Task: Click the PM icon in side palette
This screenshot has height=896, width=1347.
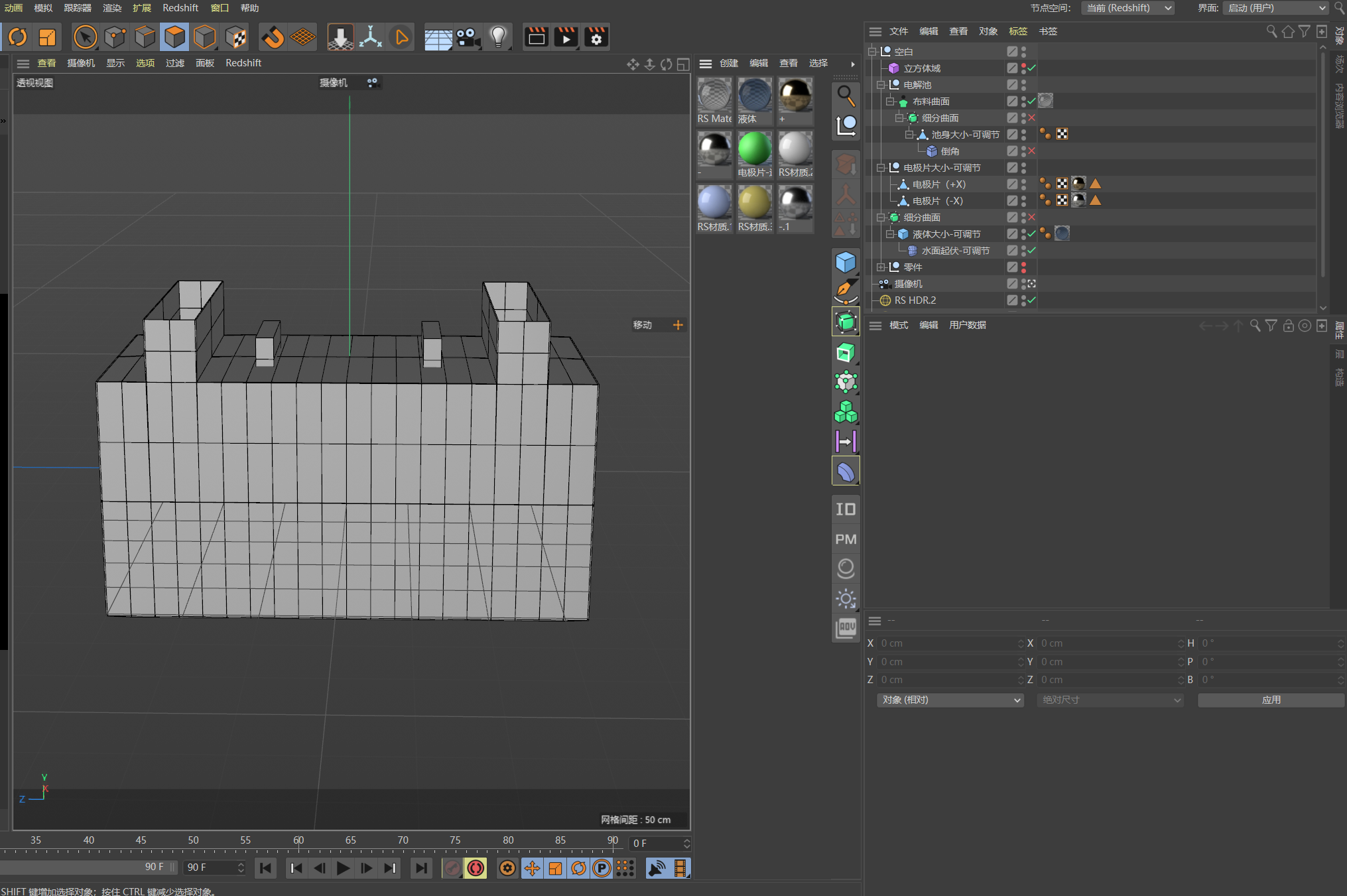Action: (x=846, y=539)
